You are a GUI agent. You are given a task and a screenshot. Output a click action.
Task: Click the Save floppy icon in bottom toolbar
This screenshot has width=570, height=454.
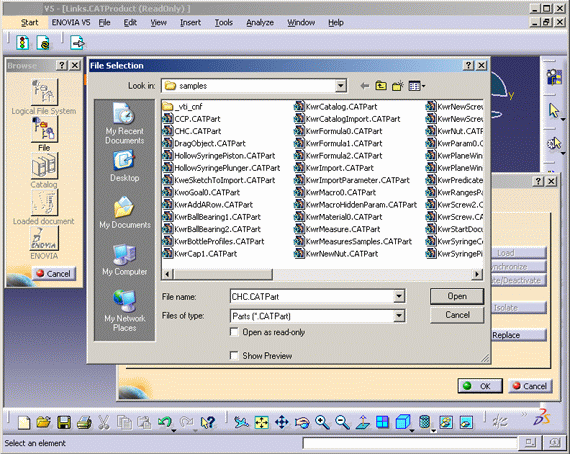64,422
